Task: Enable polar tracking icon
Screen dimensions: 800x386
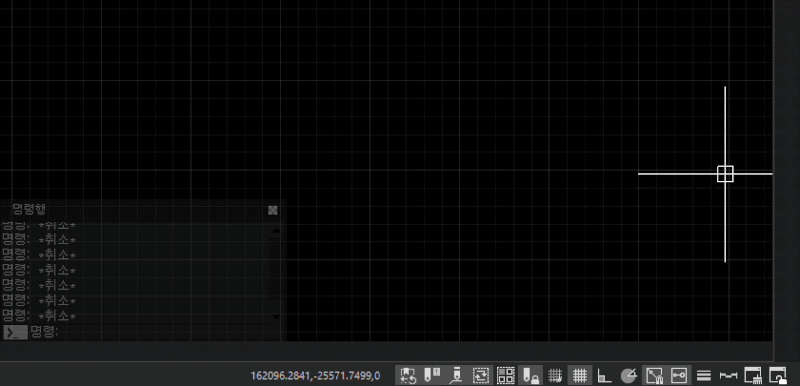Action: pyautogui.click(x=629, y=376)
